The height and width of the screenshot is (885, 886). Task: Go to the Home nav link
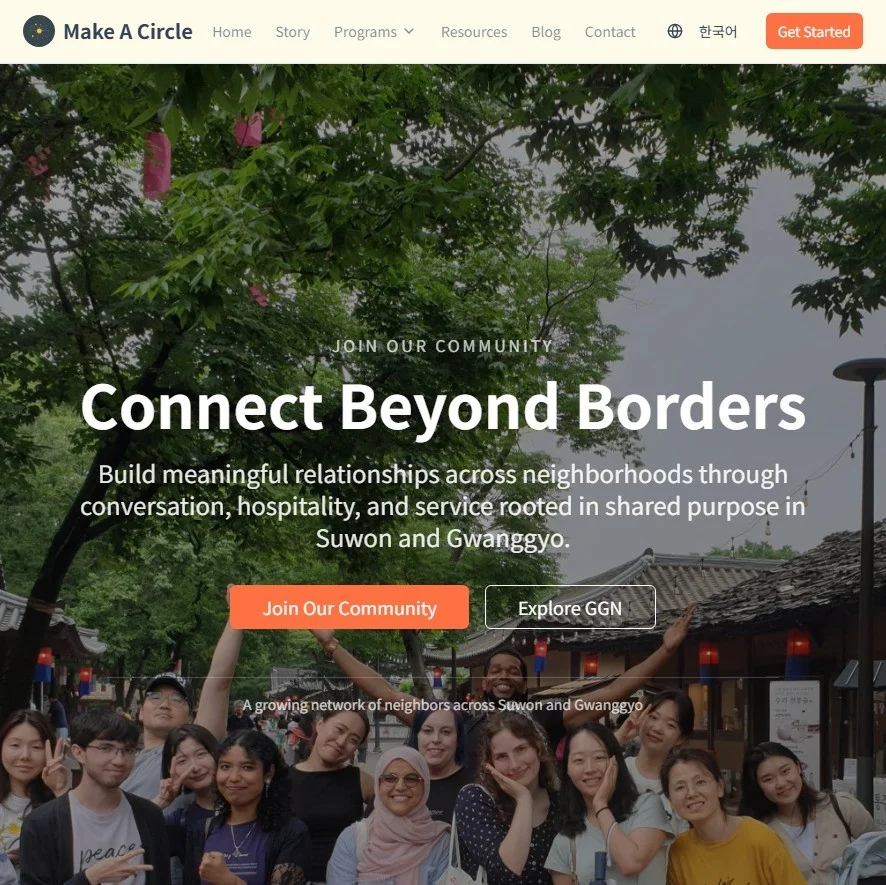tap(232, 32)
